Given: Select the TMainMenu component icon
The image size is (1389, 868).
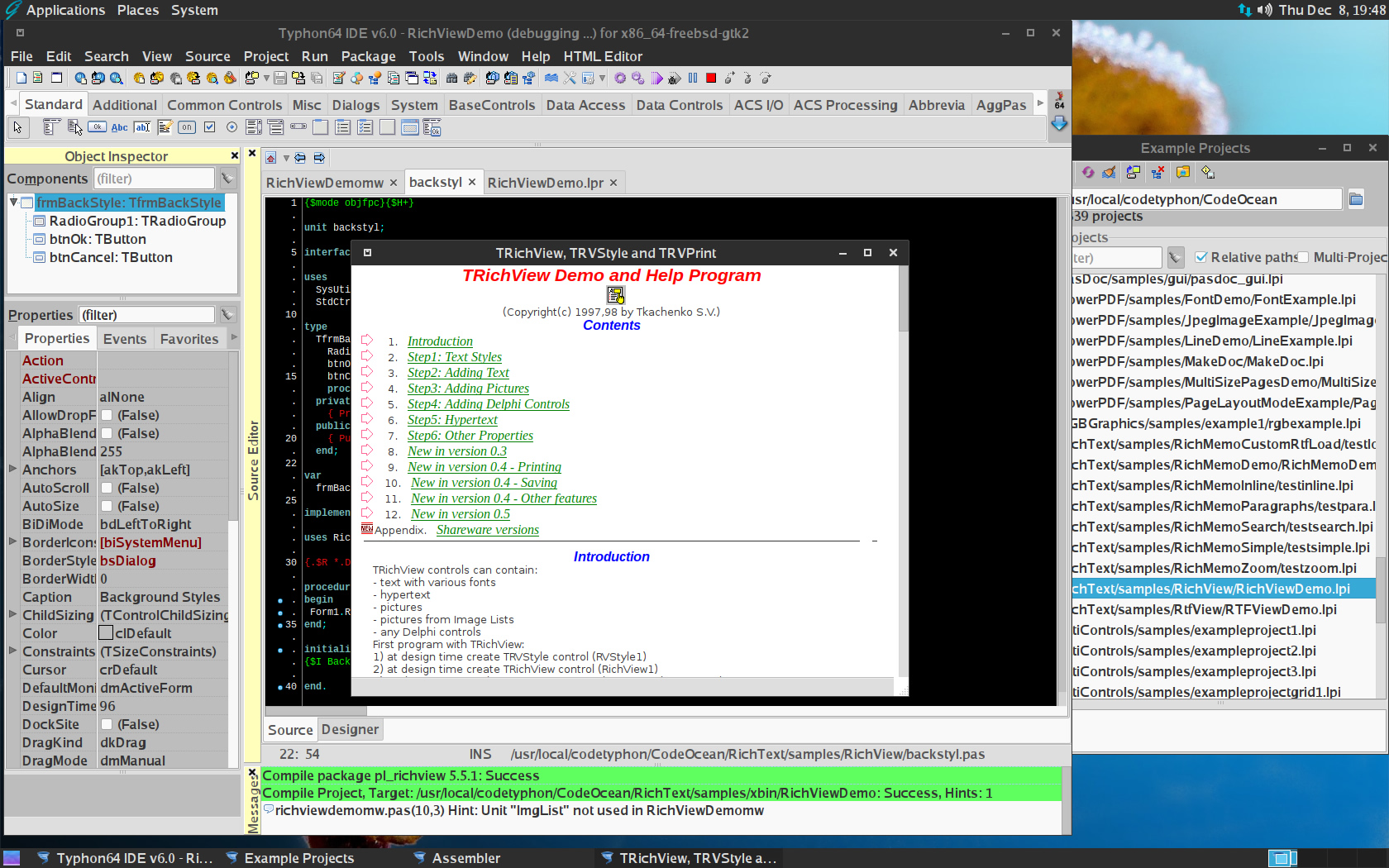Looking at the screenshot, I should click(x=51, y=127).
